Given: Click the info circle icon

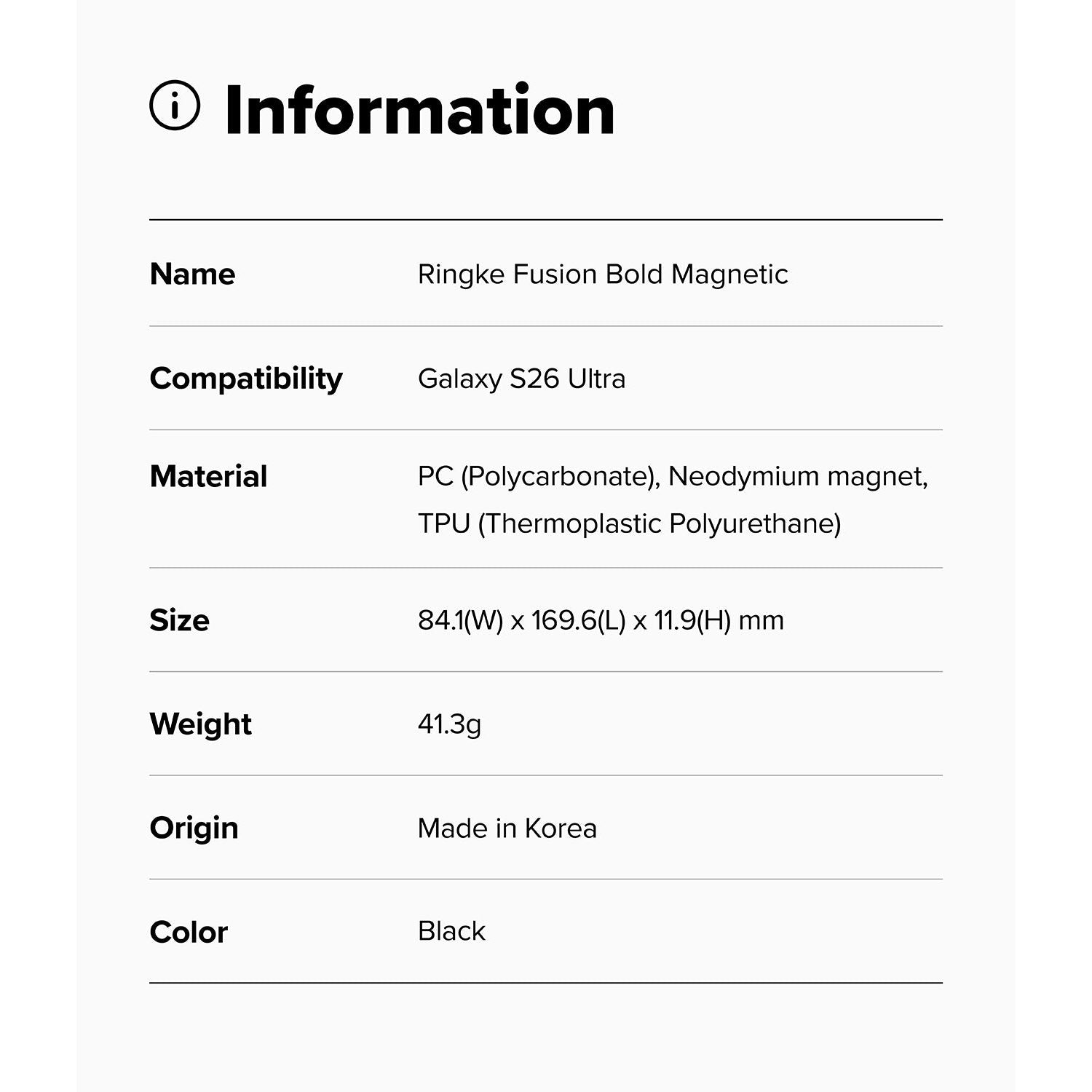Looking at the screenshot, I should point(175,106).
